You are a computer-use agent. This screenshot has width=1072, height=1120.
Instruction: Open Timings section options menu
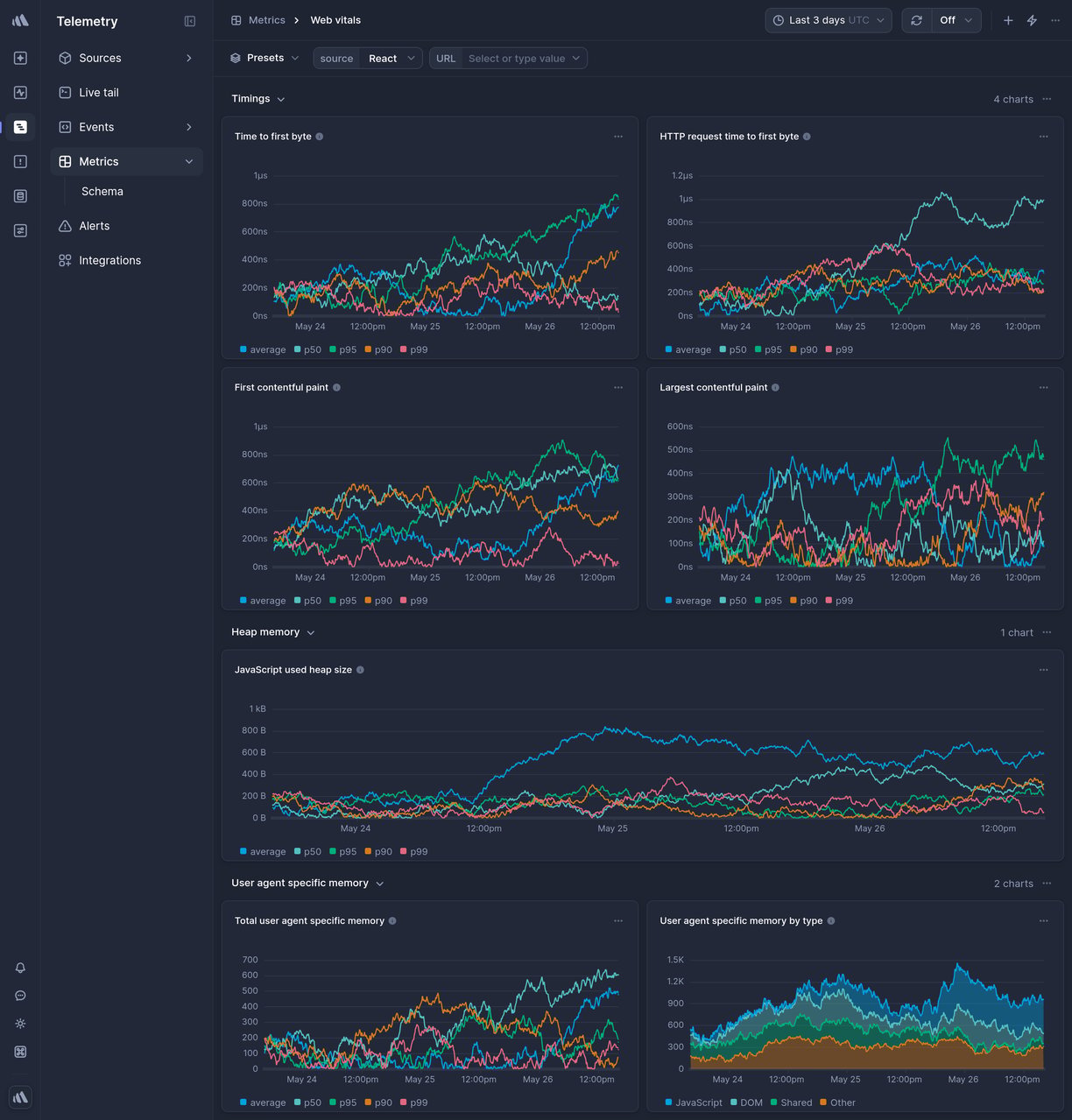point(1047,99)
